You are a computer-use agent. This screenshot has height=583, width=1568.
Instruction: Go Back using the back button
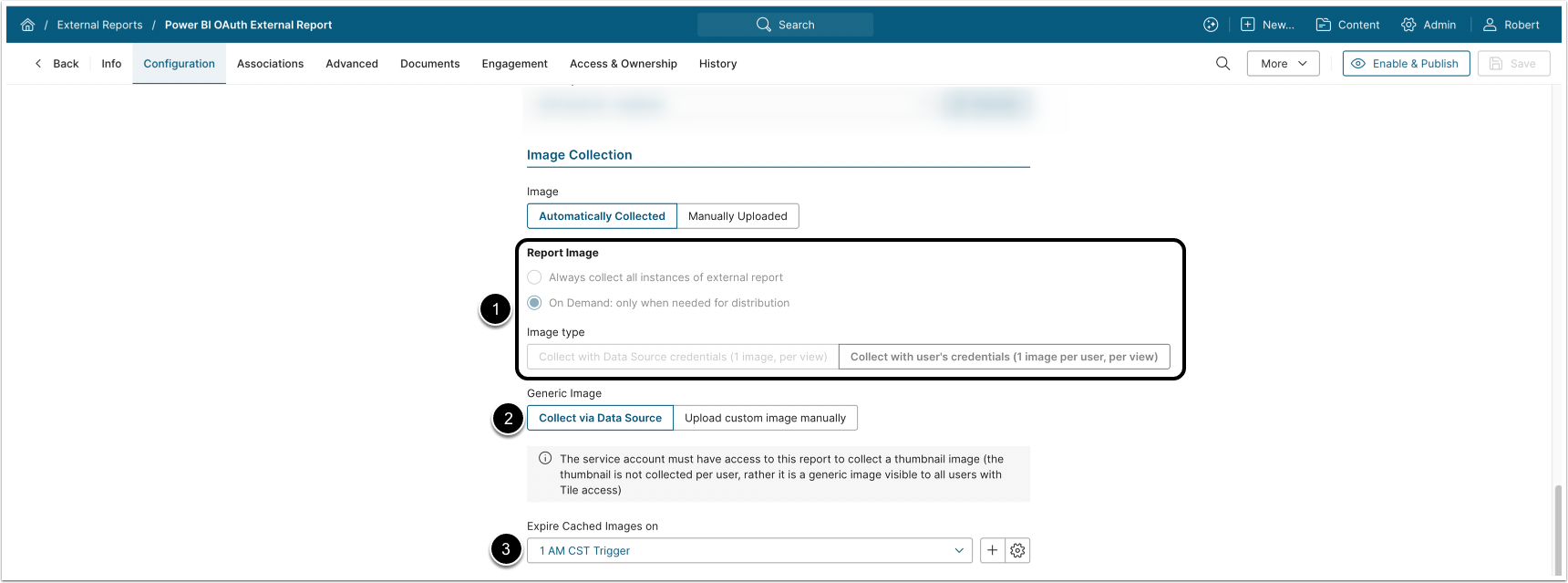click(x=57, y=64)
